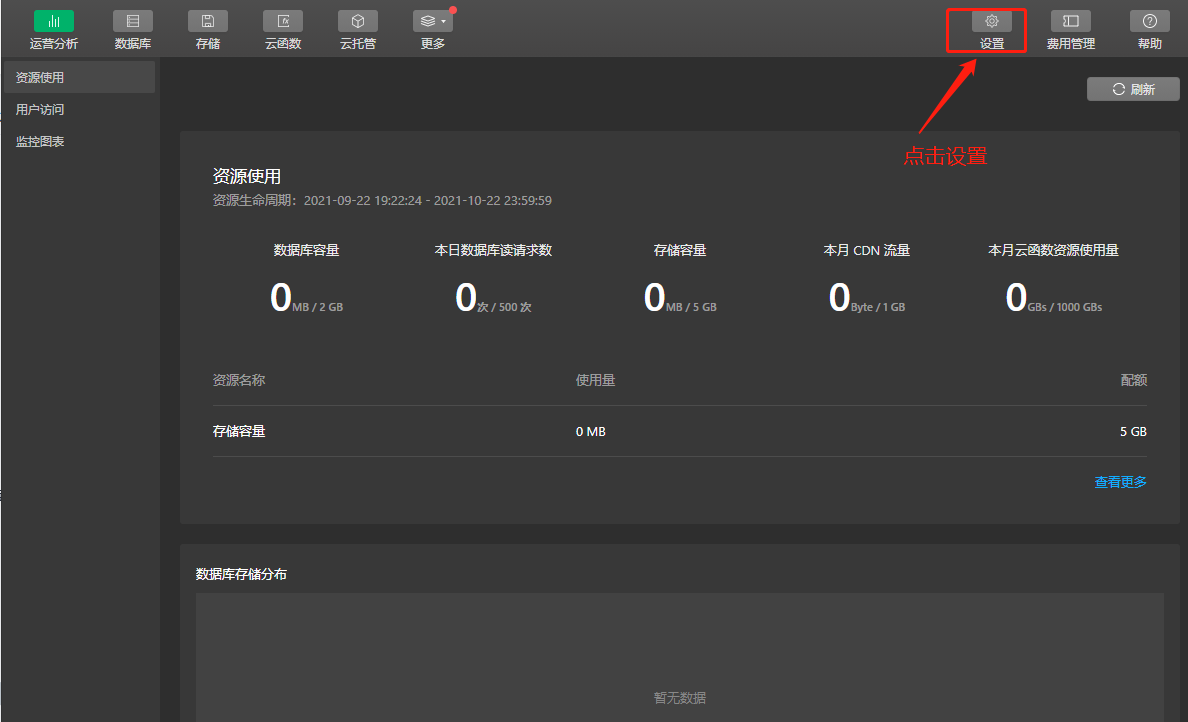Open the 帮助 help icon
The image size is (1188, 722).
tap(1149, 21)
